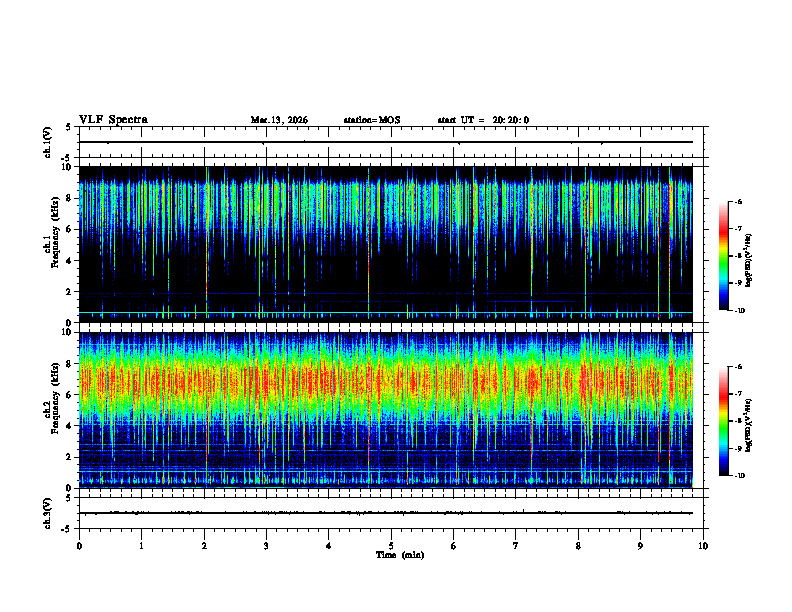
Task: Click the "-5" tick on ch.3(V) axis
Action: coord(66,529)
